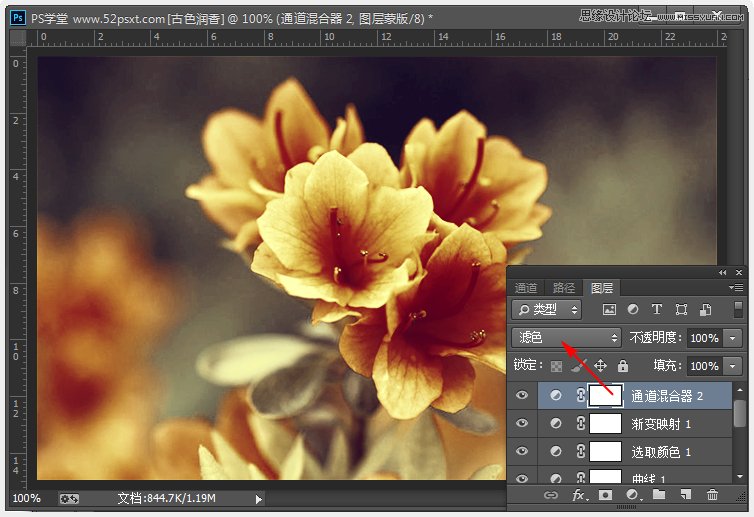Click the Photoshop Ps logo icon
Image resolution: width=754 pixels, height=517 pixels.
click(18, 18)
